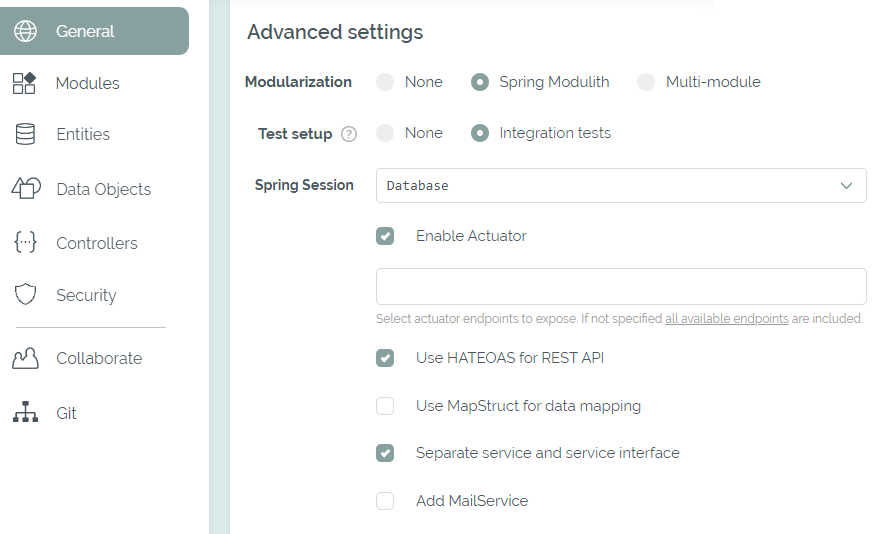
Task: Open the all available endpoints link
Action: point(726,319)
